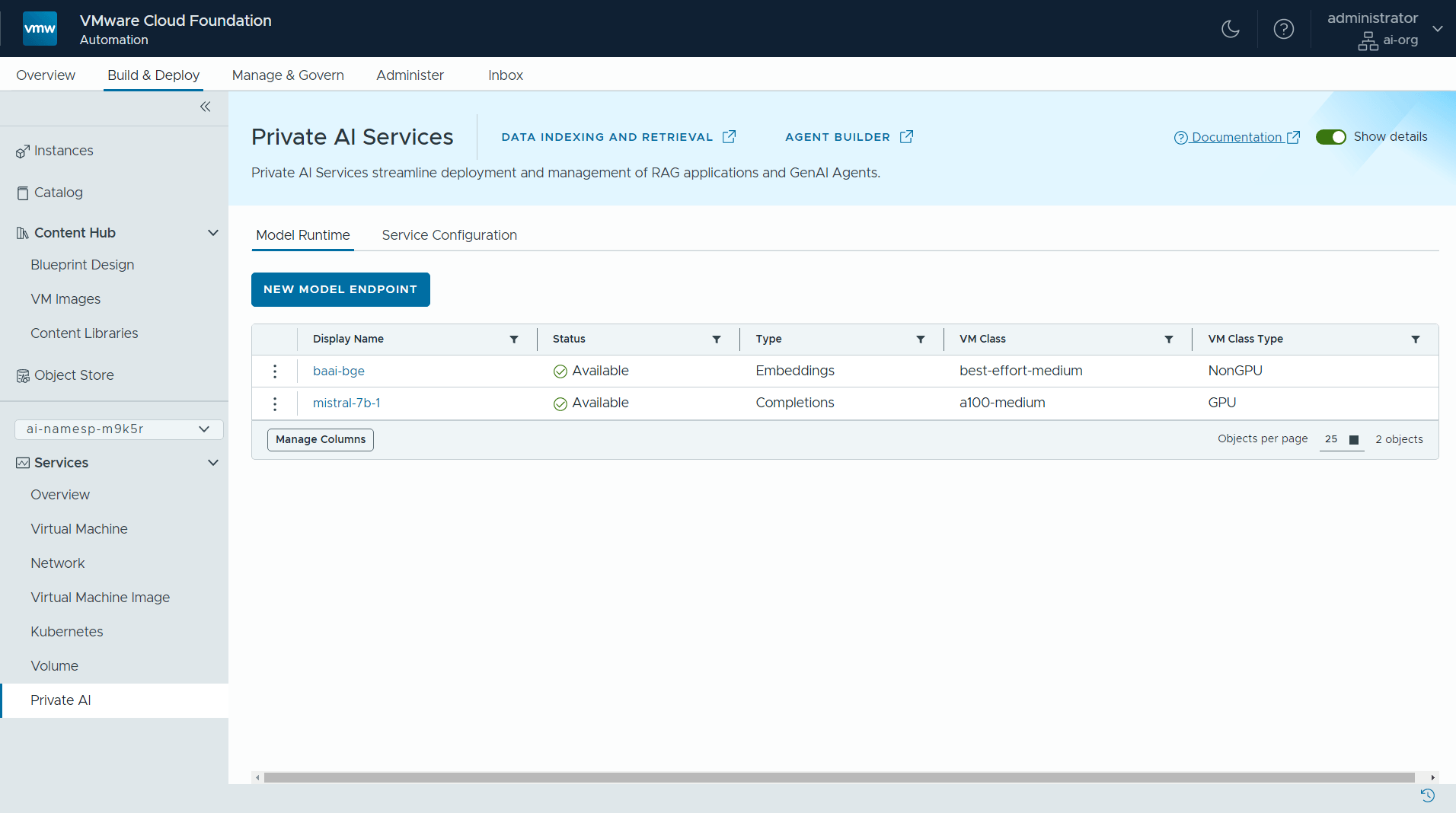Select Kubernetes in the sidebar
The width and height of the screenshot is (1456, 813).
coord(67,632)
